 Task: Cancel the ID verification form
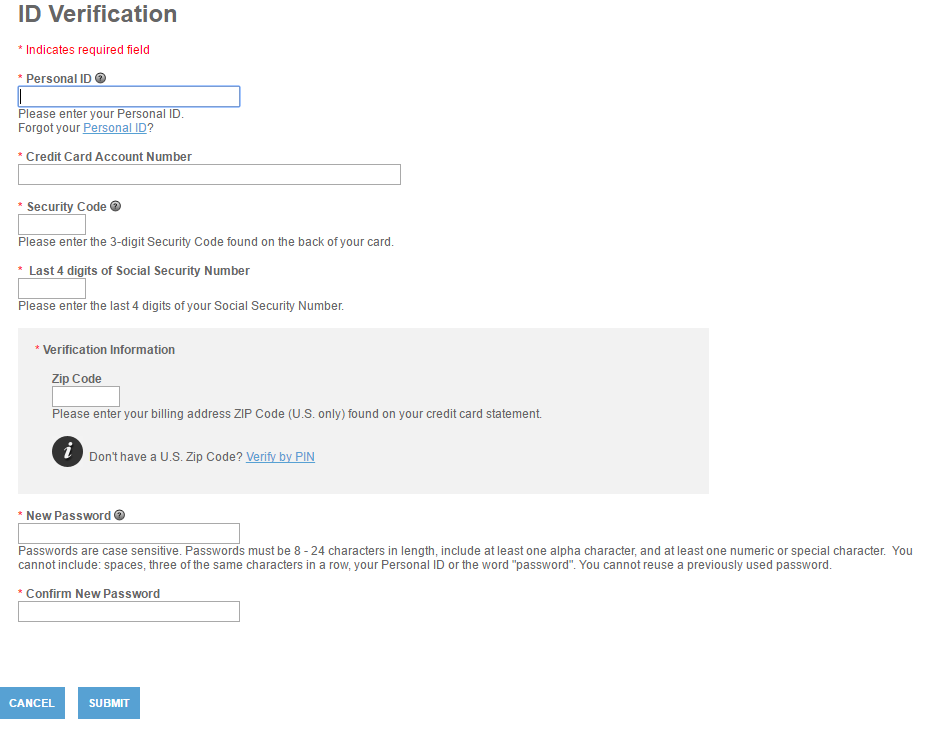click(32, 703)
